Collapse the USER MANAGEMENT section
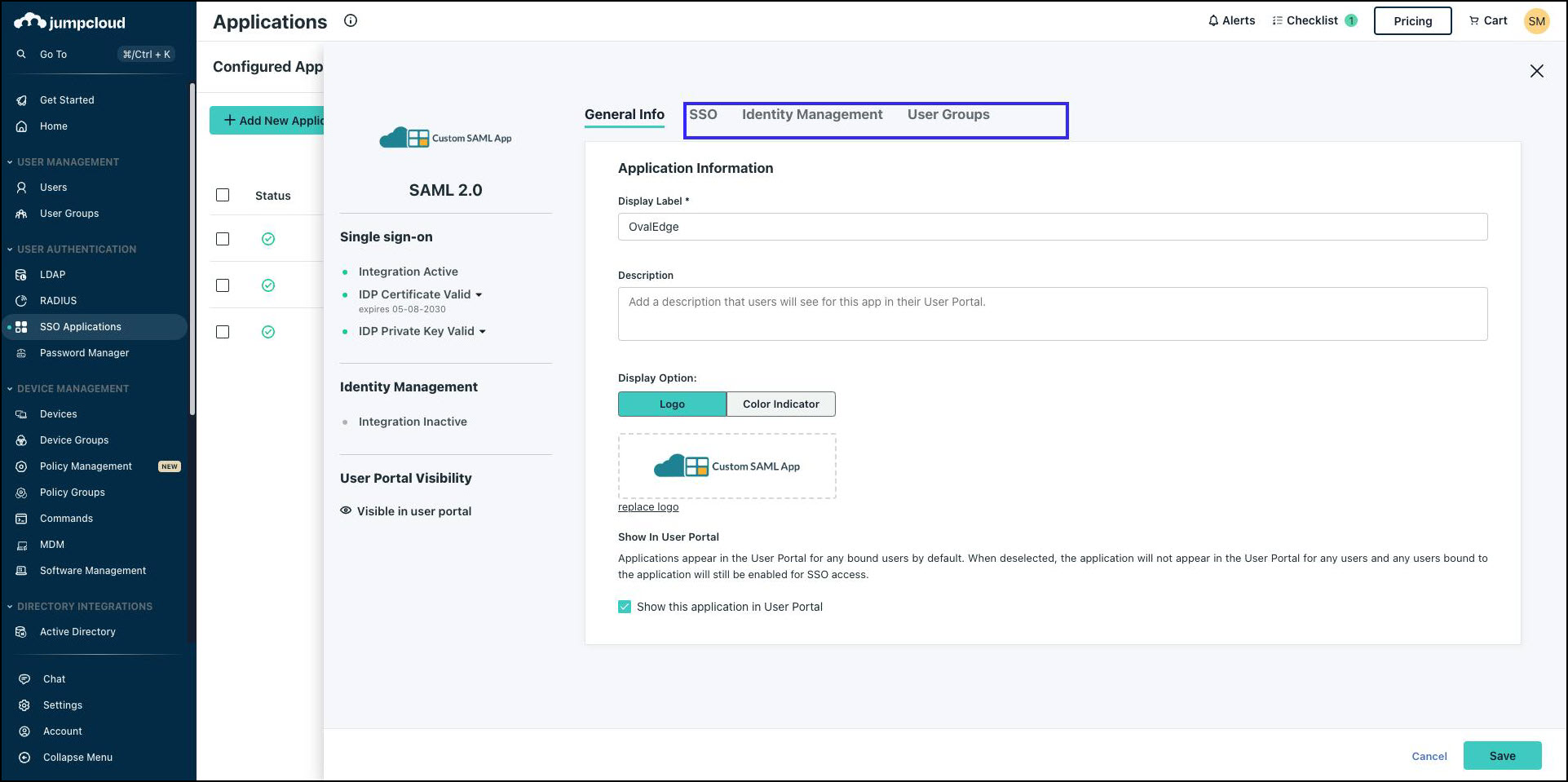 [10, 162]
